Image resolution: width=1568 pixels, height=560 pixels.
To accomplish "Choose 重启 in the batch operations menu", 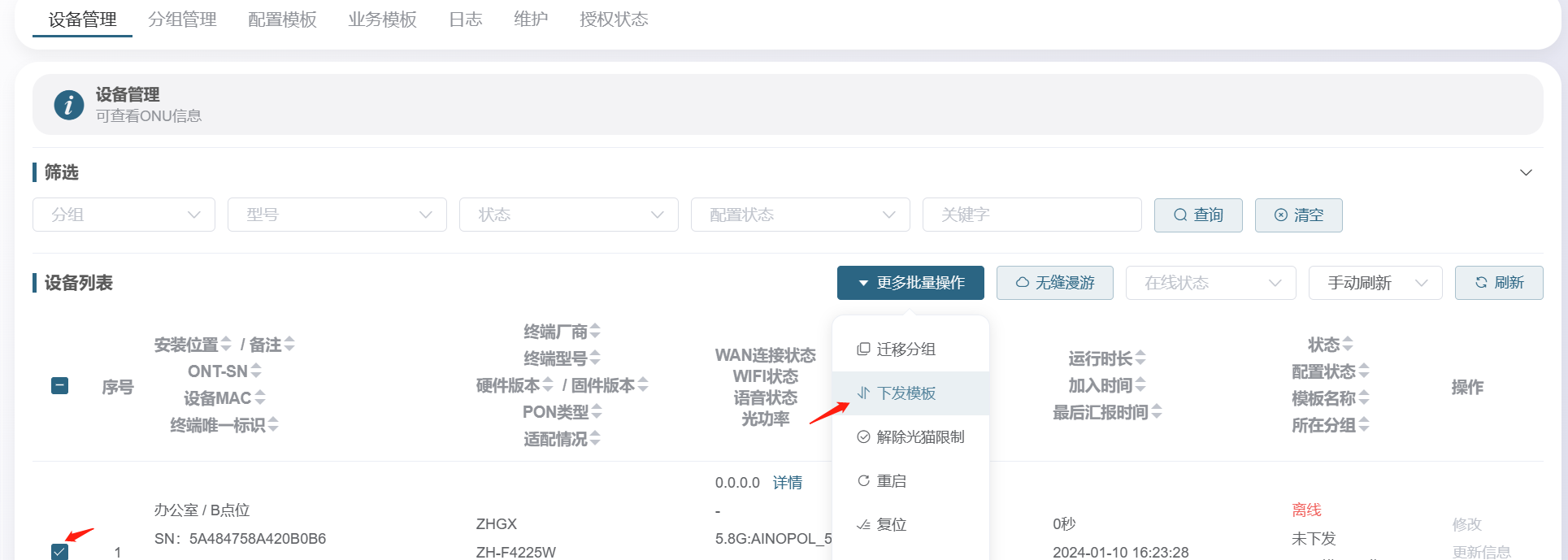I will coord(891,481).
